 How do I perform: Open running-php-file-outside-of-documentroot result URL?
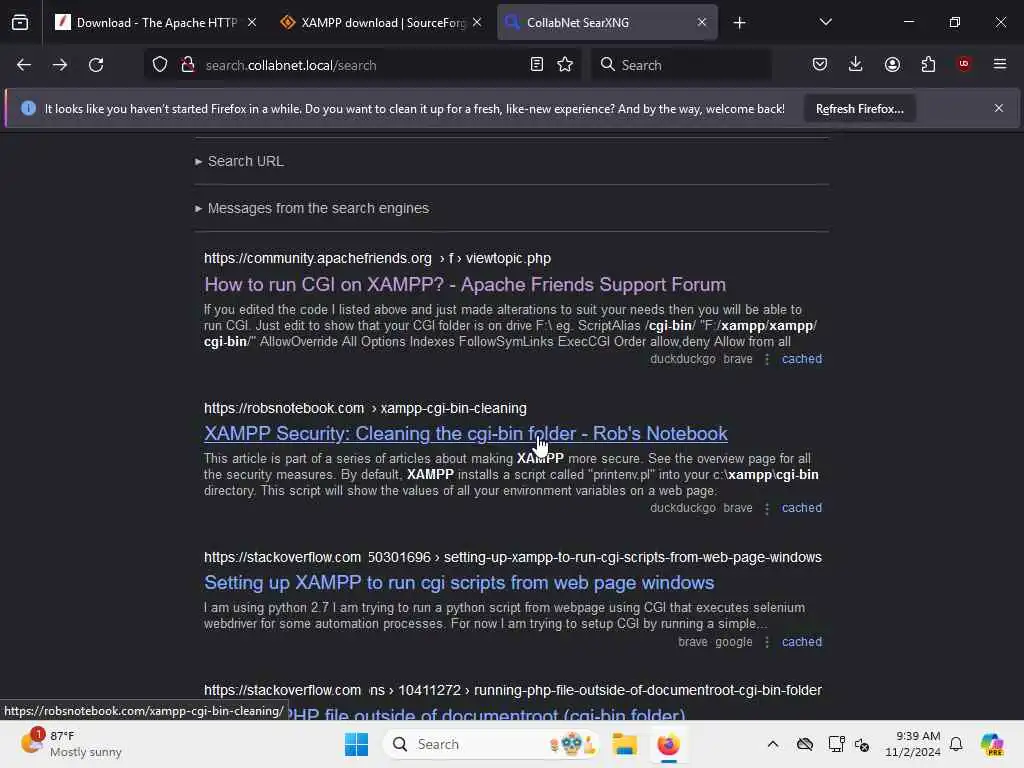(513, 690)
